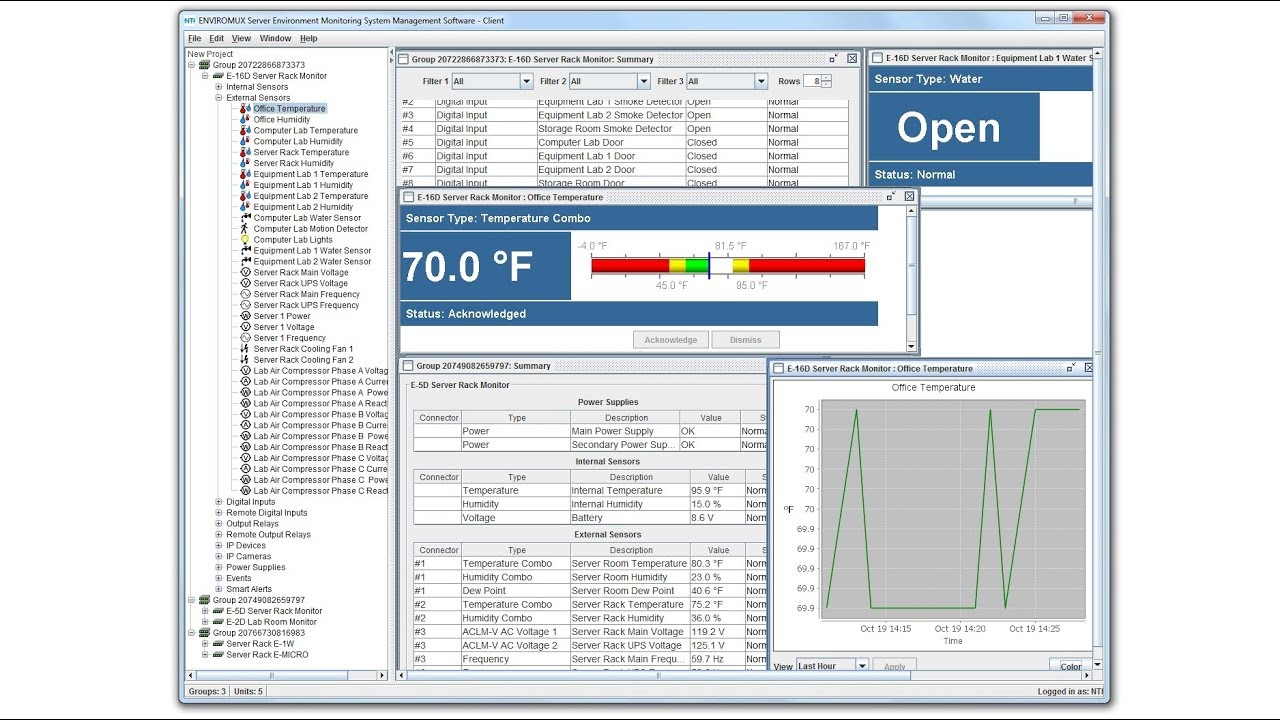This screenshot has width=1280, height=720.
Task: Expand the E-2D Lab Room Monitor node
Action: click(205, 622)
